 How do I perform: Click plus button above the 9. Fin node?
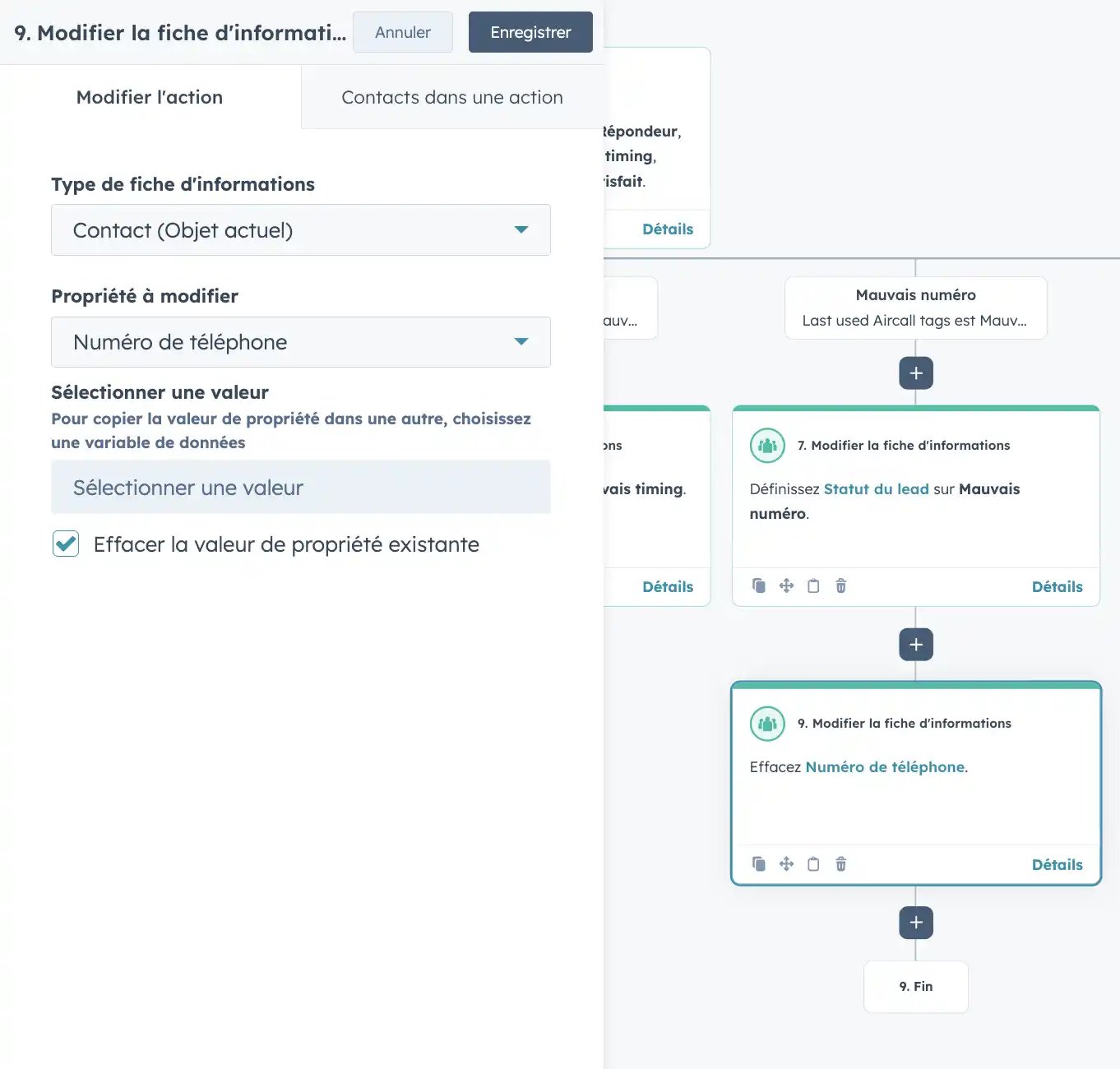coord(915,923)
